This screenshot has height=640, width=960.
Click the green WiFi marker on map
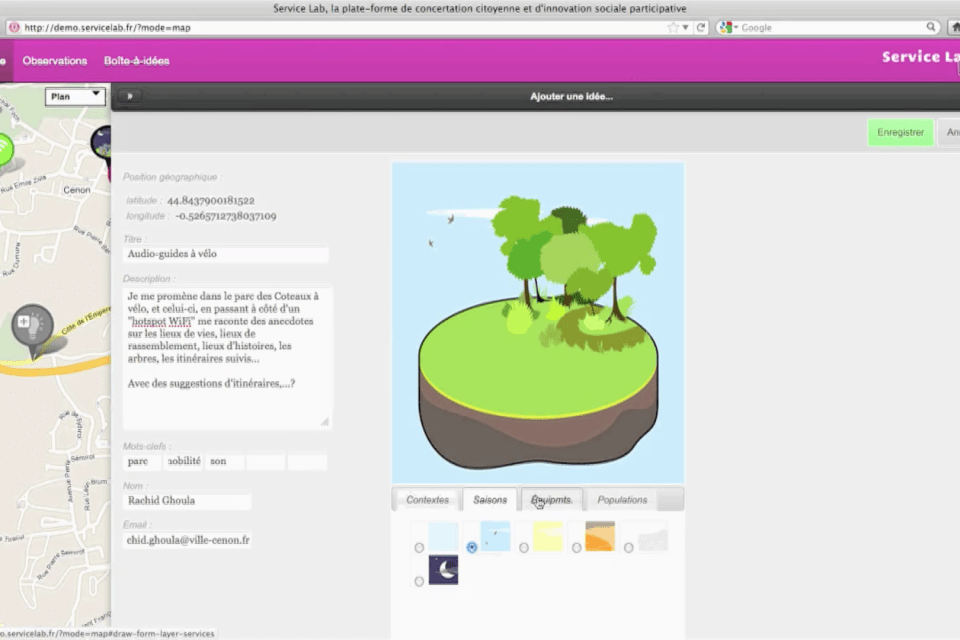(5, 150)
